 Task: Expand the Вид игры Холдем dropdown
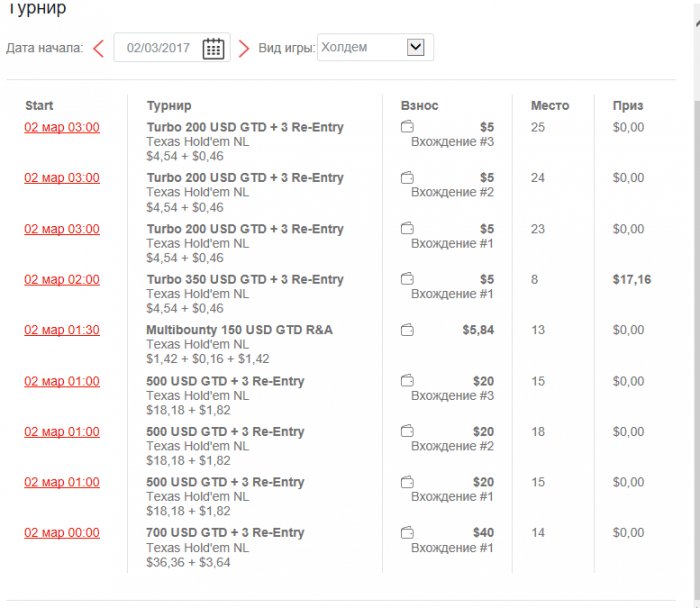[416, 47]
